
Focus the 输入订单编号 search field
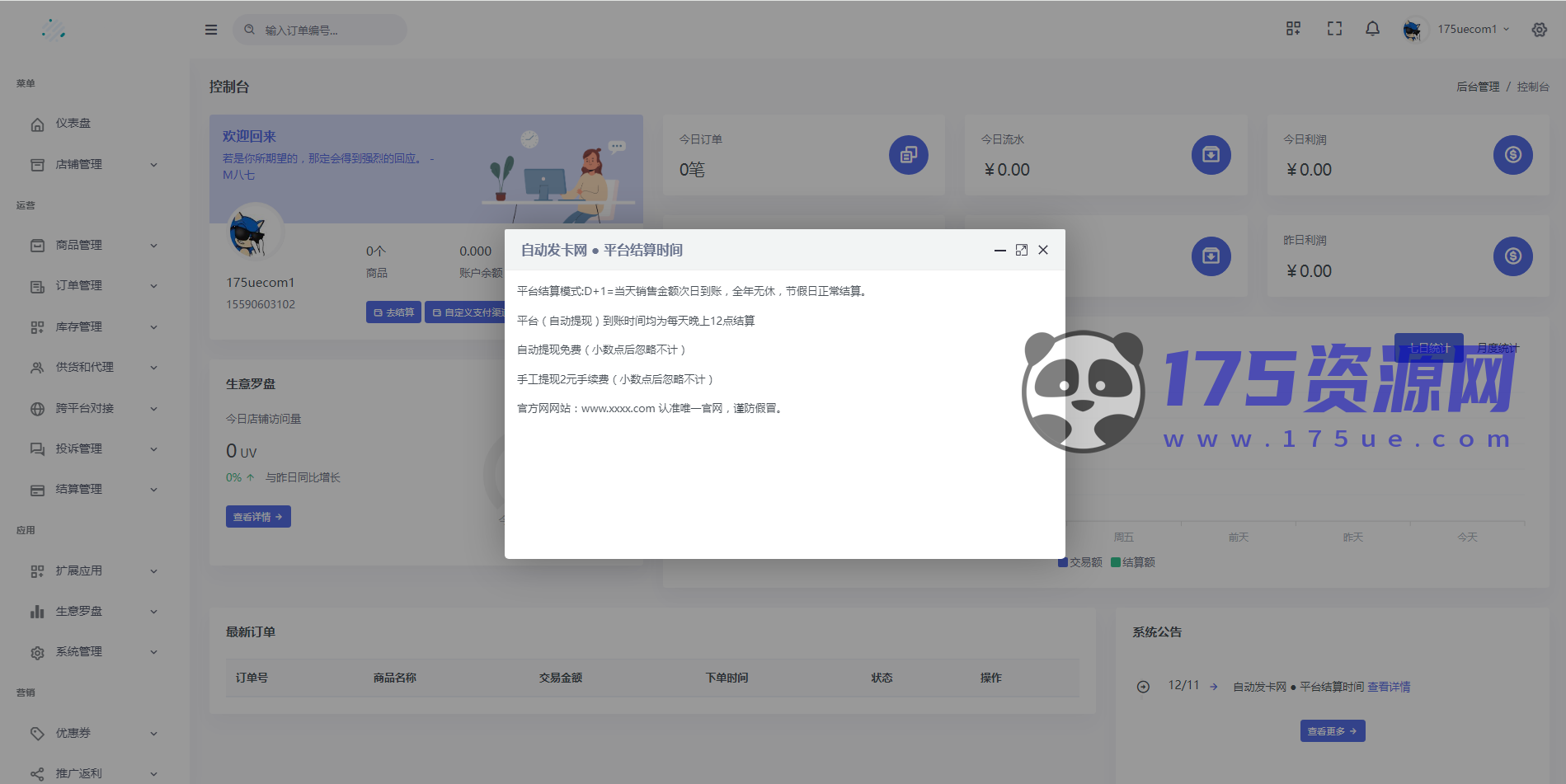(x=320, y=30)
